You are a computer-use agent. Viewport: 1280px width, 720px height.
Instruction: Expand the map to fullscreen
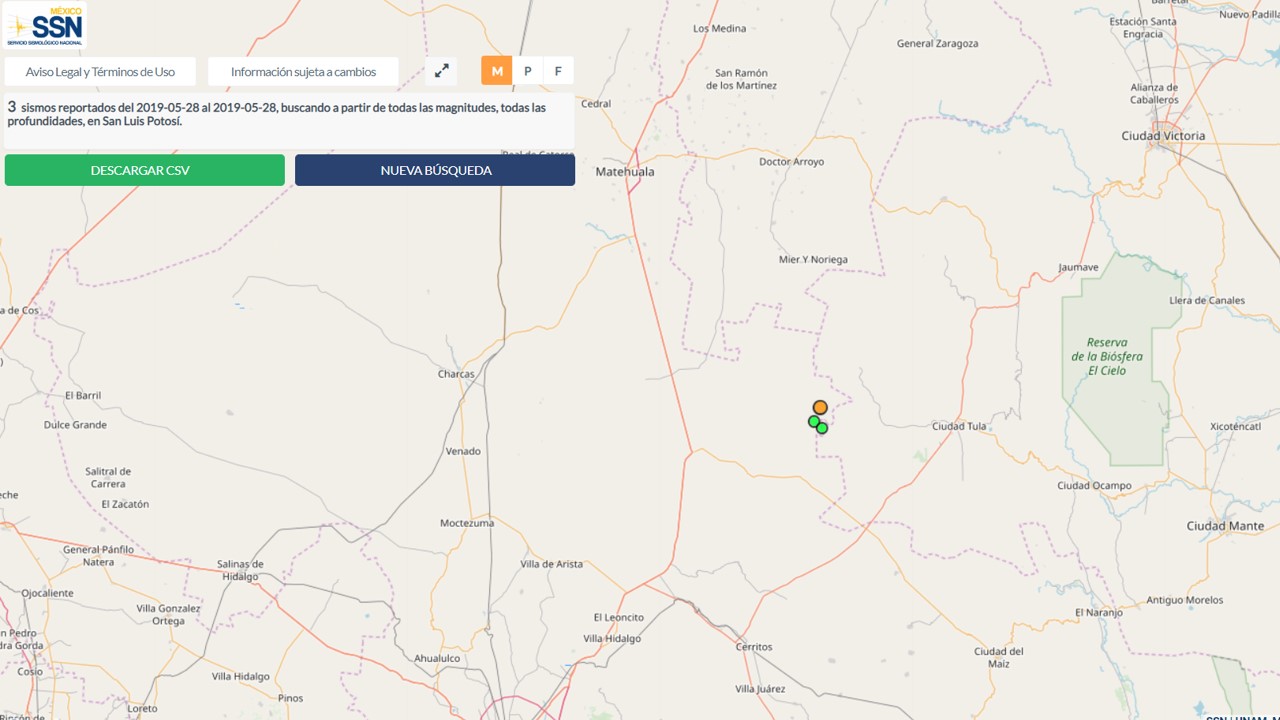(x=441, y=71)
